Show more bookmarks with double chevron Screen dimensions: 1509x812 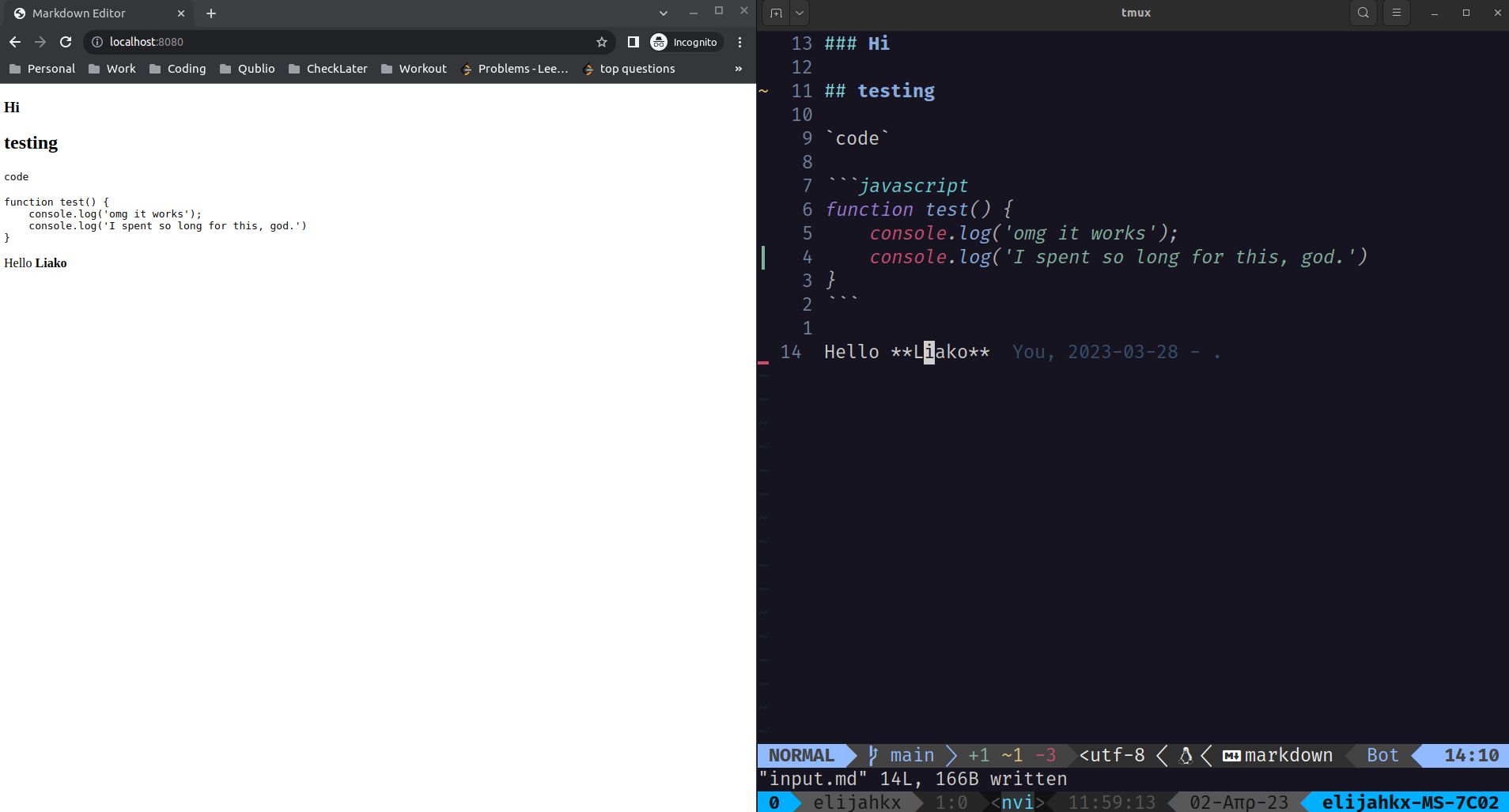click(738, 69)
